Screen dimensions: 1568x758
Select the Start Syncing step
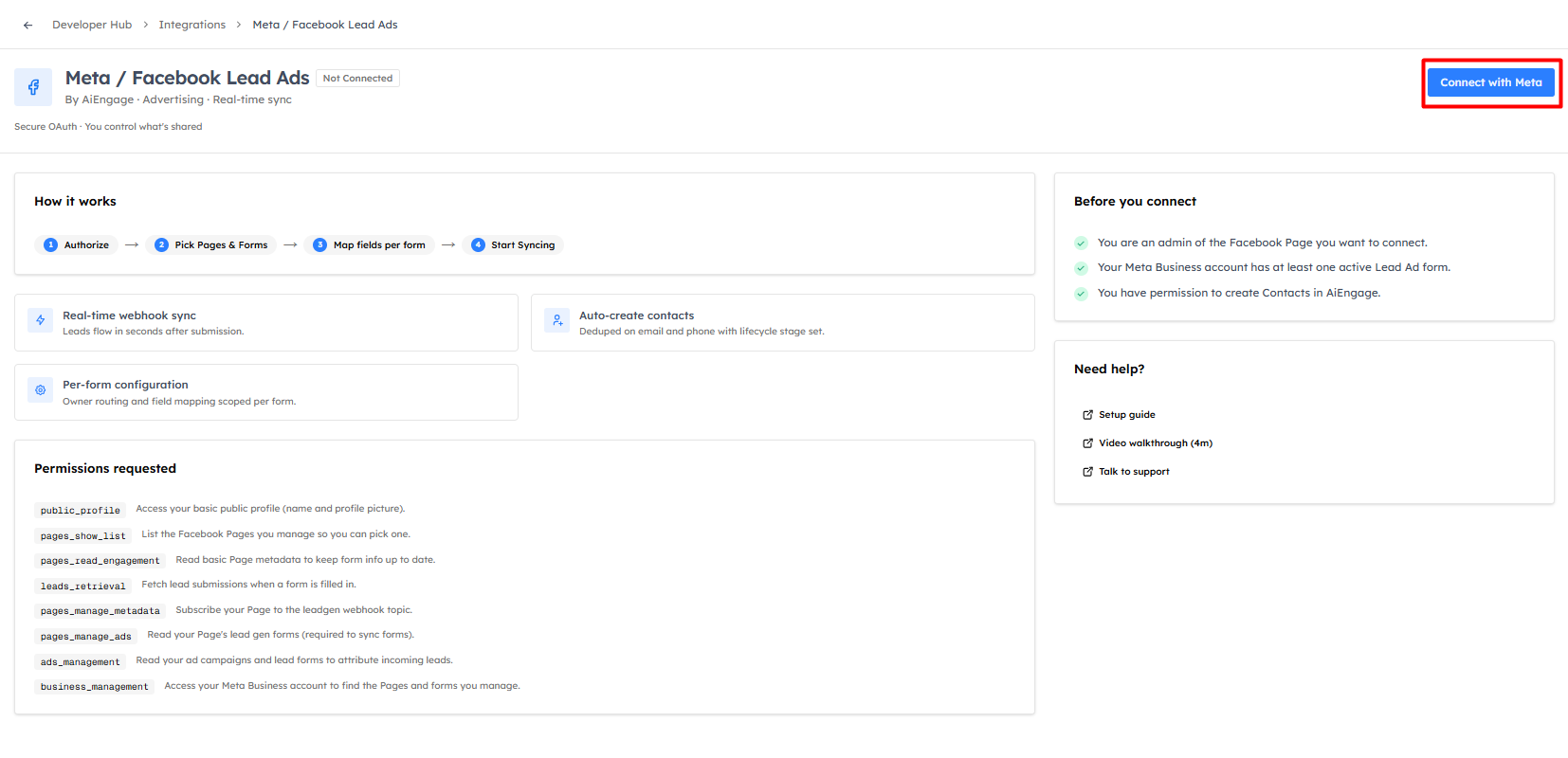[513, 244]
